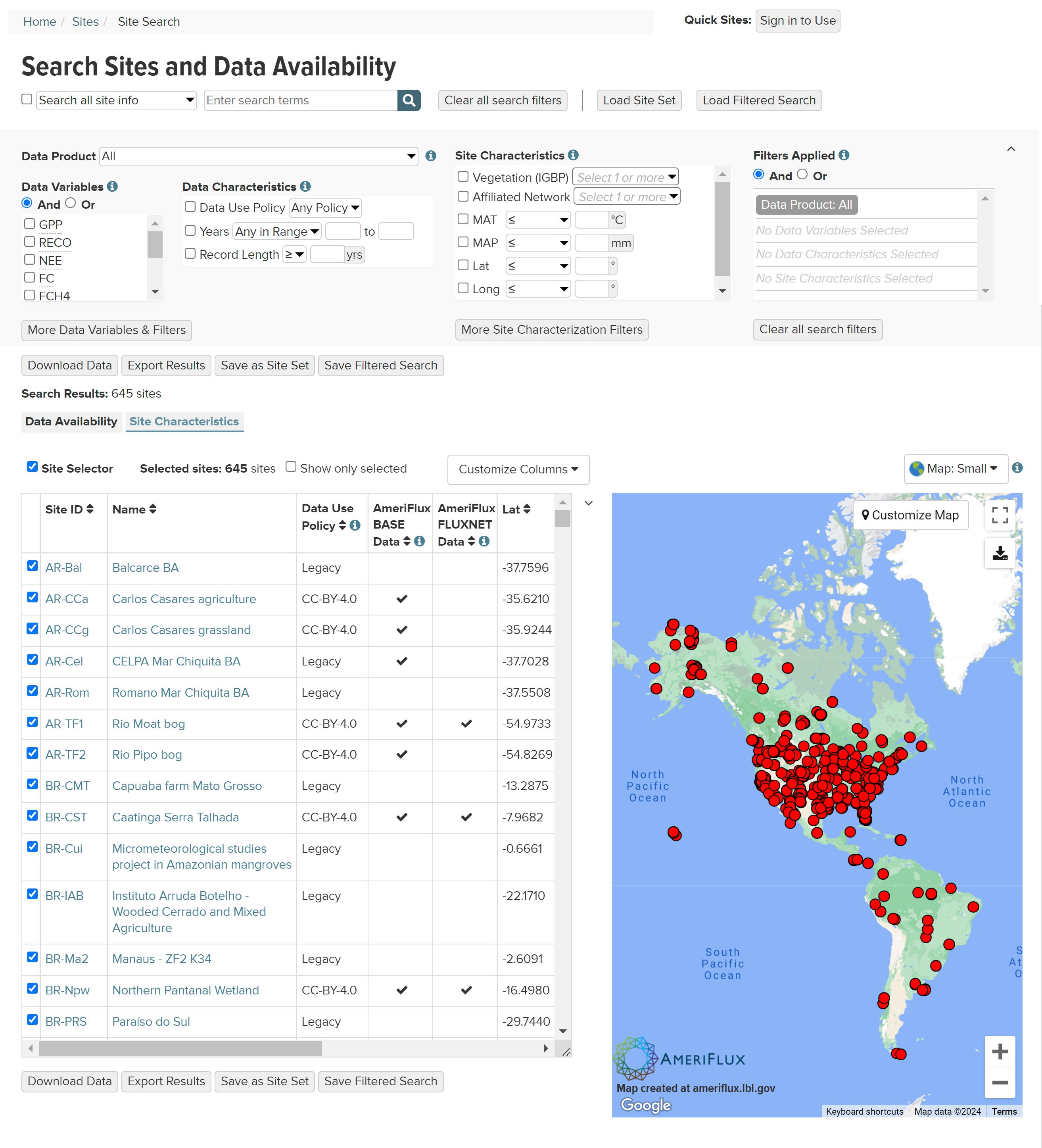Click the Filters Applied info icon
1042x1148 pixels.
tap(844, 155)
